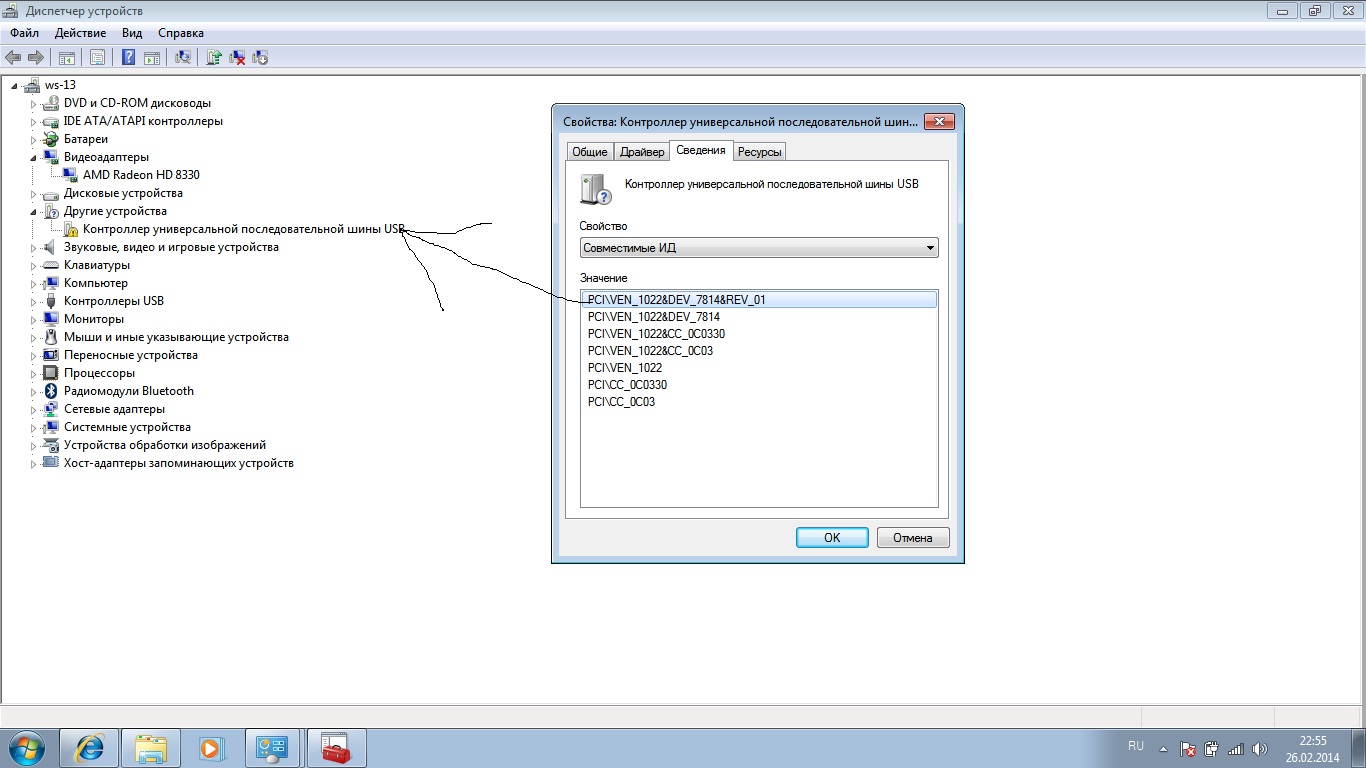Open the Свойство dropdown showing Совместимые ИД
Viewport: 1366px width, 768px height.
(x=759, y=247)
